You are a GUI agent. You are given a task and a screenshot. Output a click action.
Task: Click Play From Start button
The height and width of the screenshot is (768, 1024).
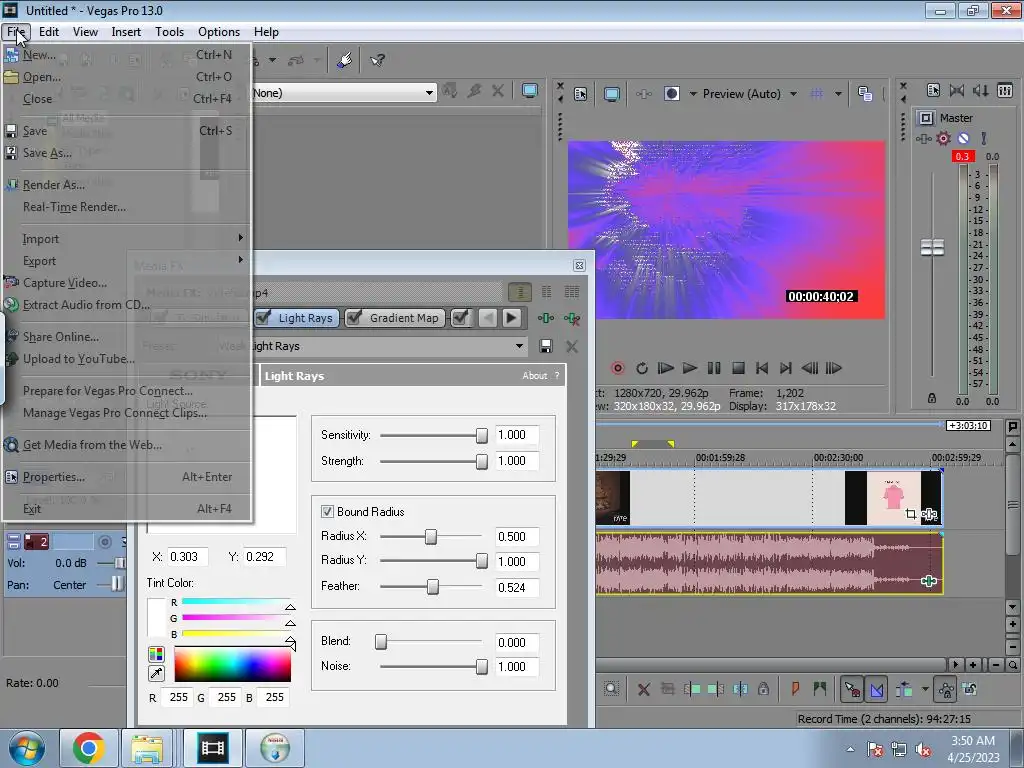coord(665,368)
